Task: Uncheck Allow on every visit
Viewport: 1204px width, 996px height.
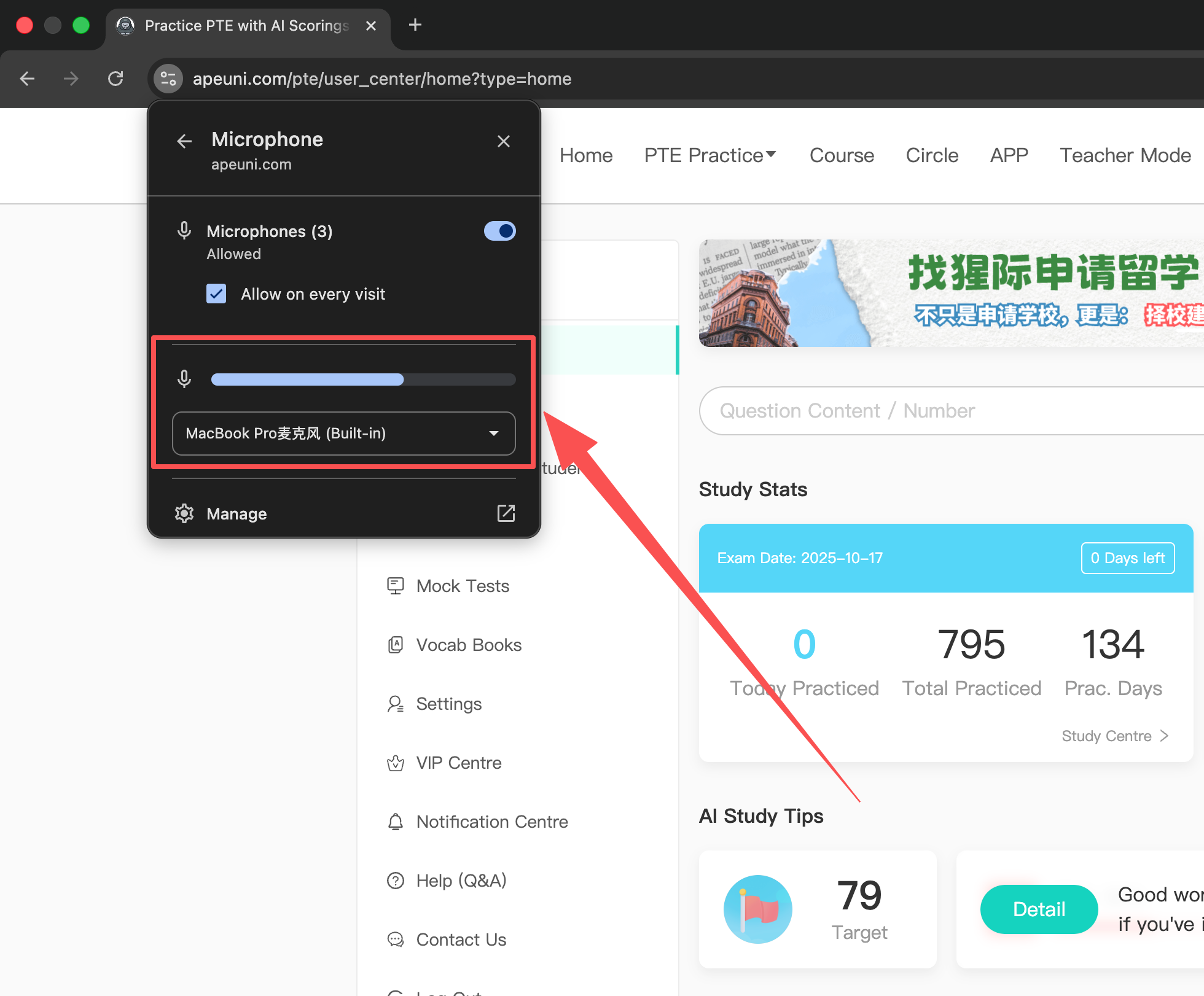Action: 216,294
